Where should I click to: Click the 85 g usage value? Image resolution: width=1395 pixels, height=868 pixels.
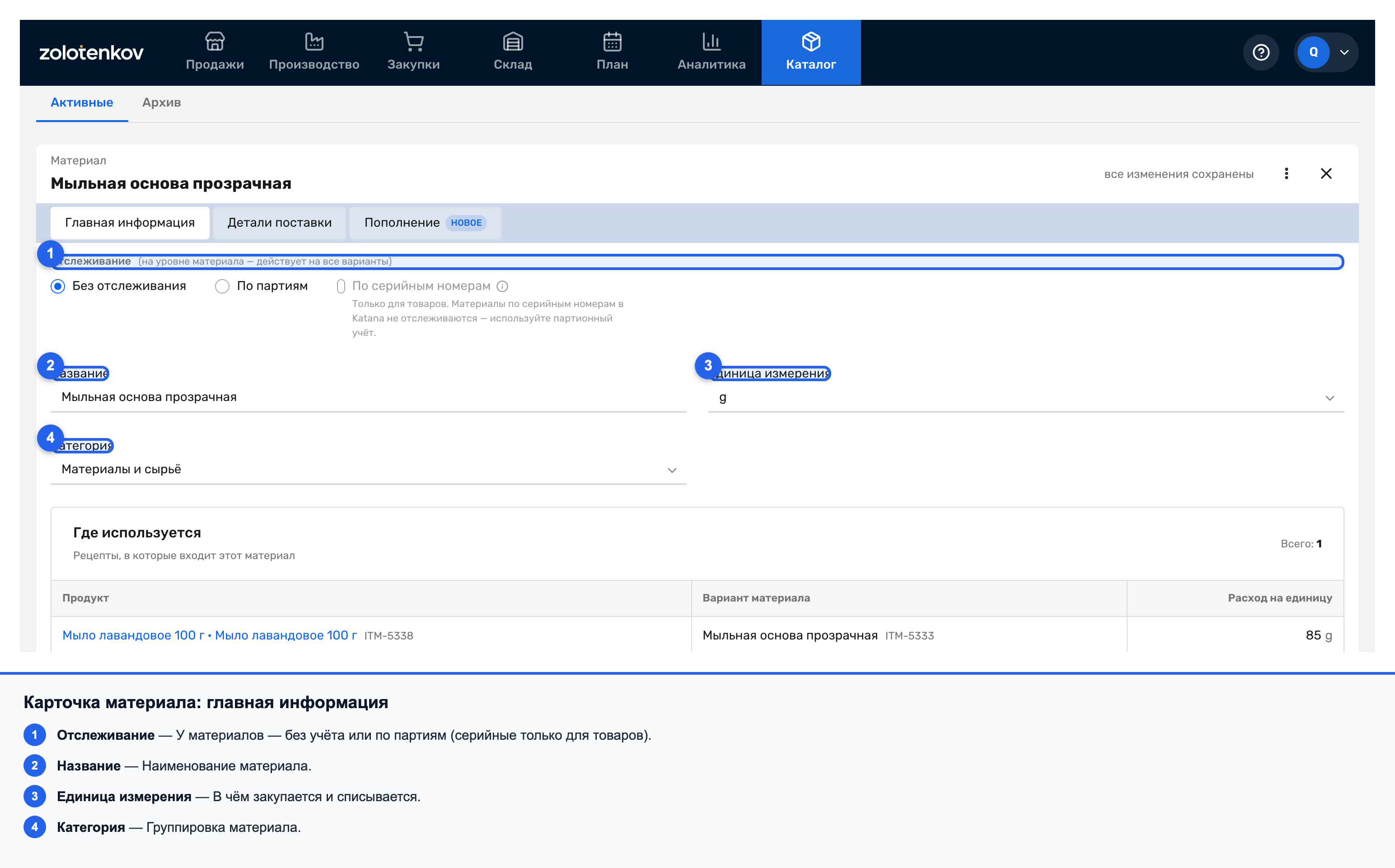[x=1319, y=635]
